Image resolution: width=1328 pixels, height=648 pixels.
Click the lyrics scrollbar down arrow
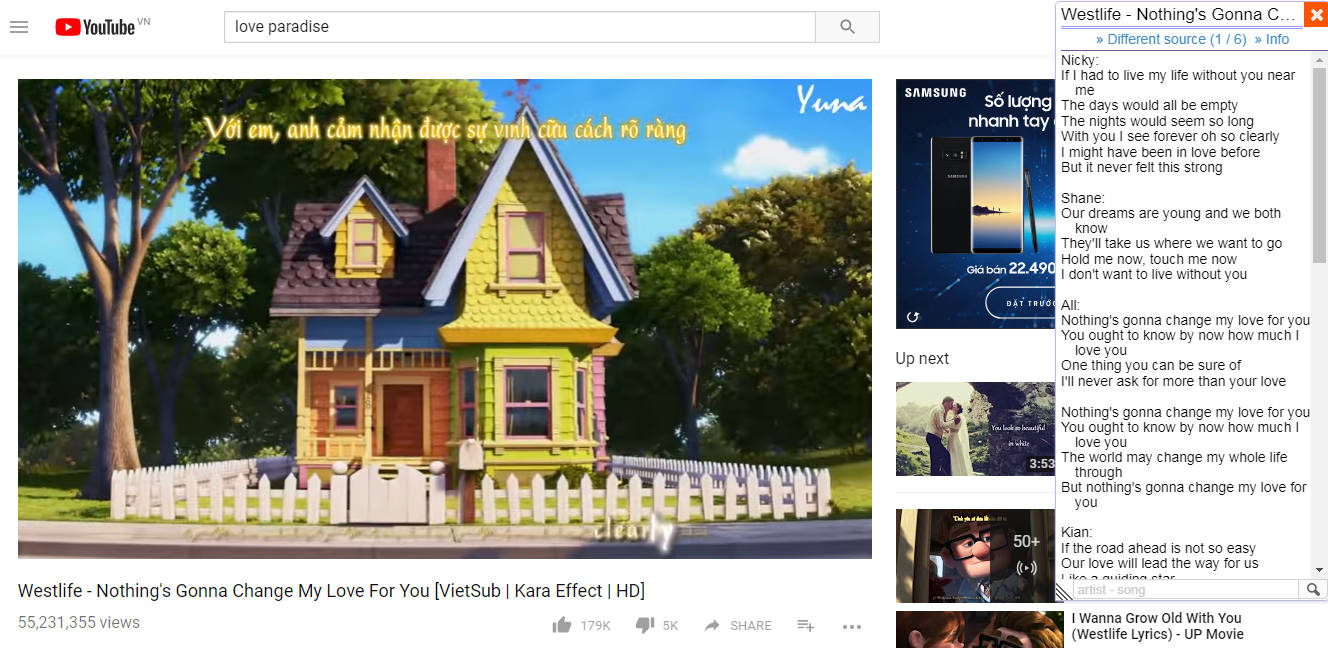(1319, 570)
